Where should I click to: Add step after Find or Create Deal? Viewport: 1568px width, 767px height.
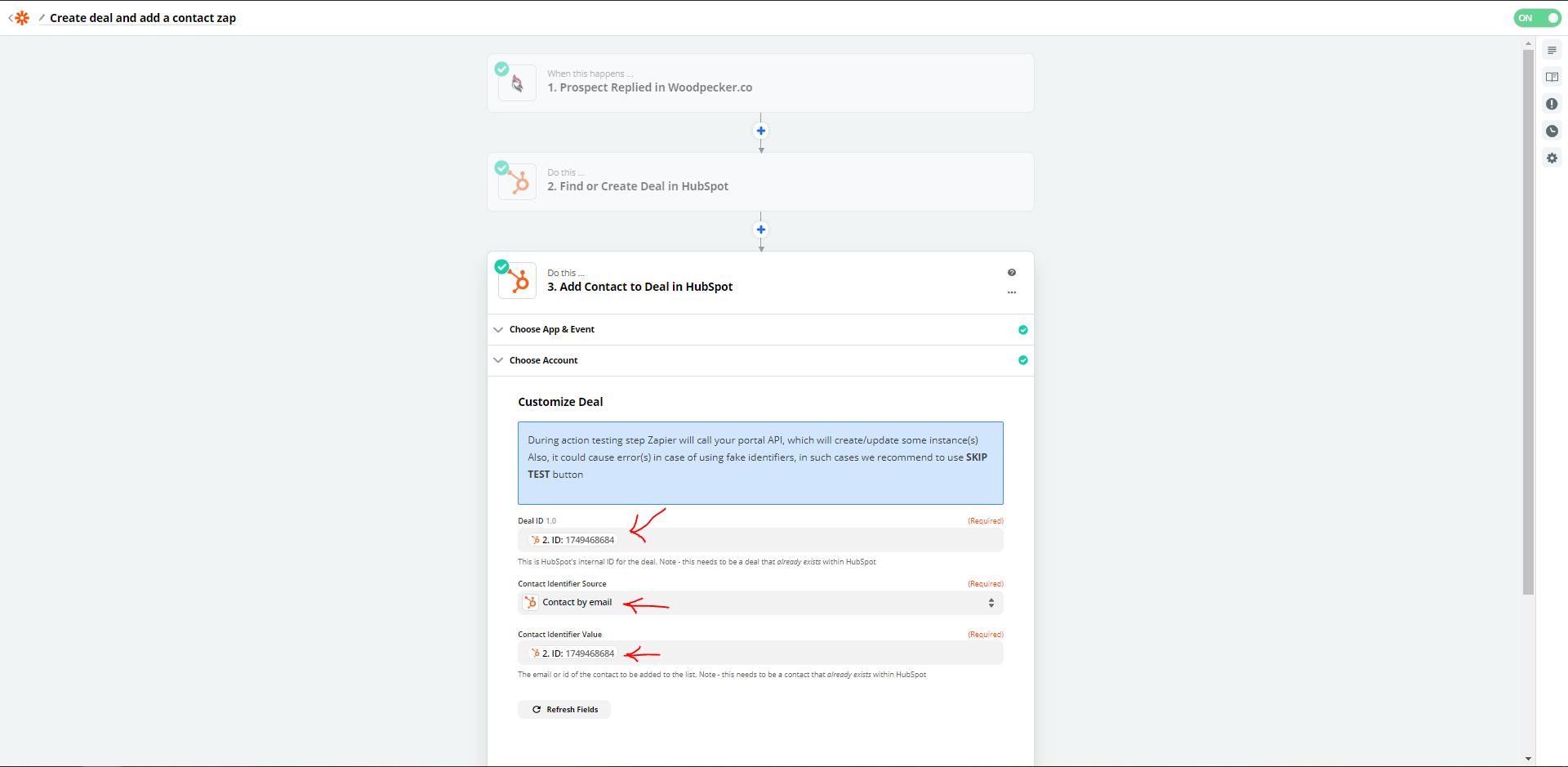tap(760, 230)
